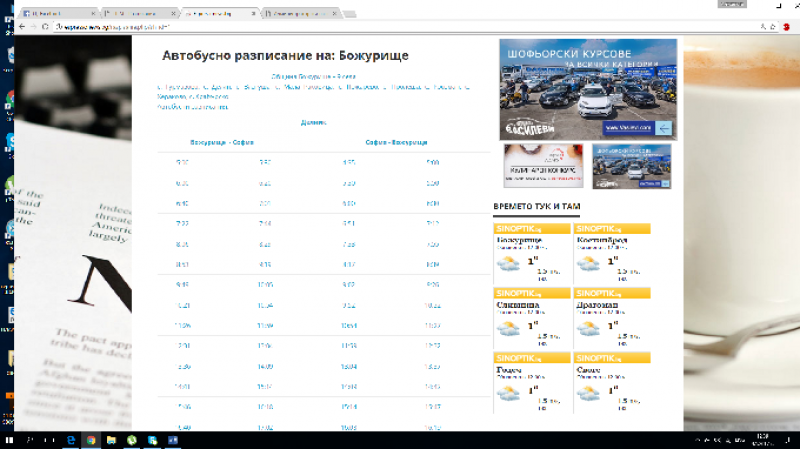
Task: Open the Шофьорски курсове car banner ad
Action: tap(587, 89)
